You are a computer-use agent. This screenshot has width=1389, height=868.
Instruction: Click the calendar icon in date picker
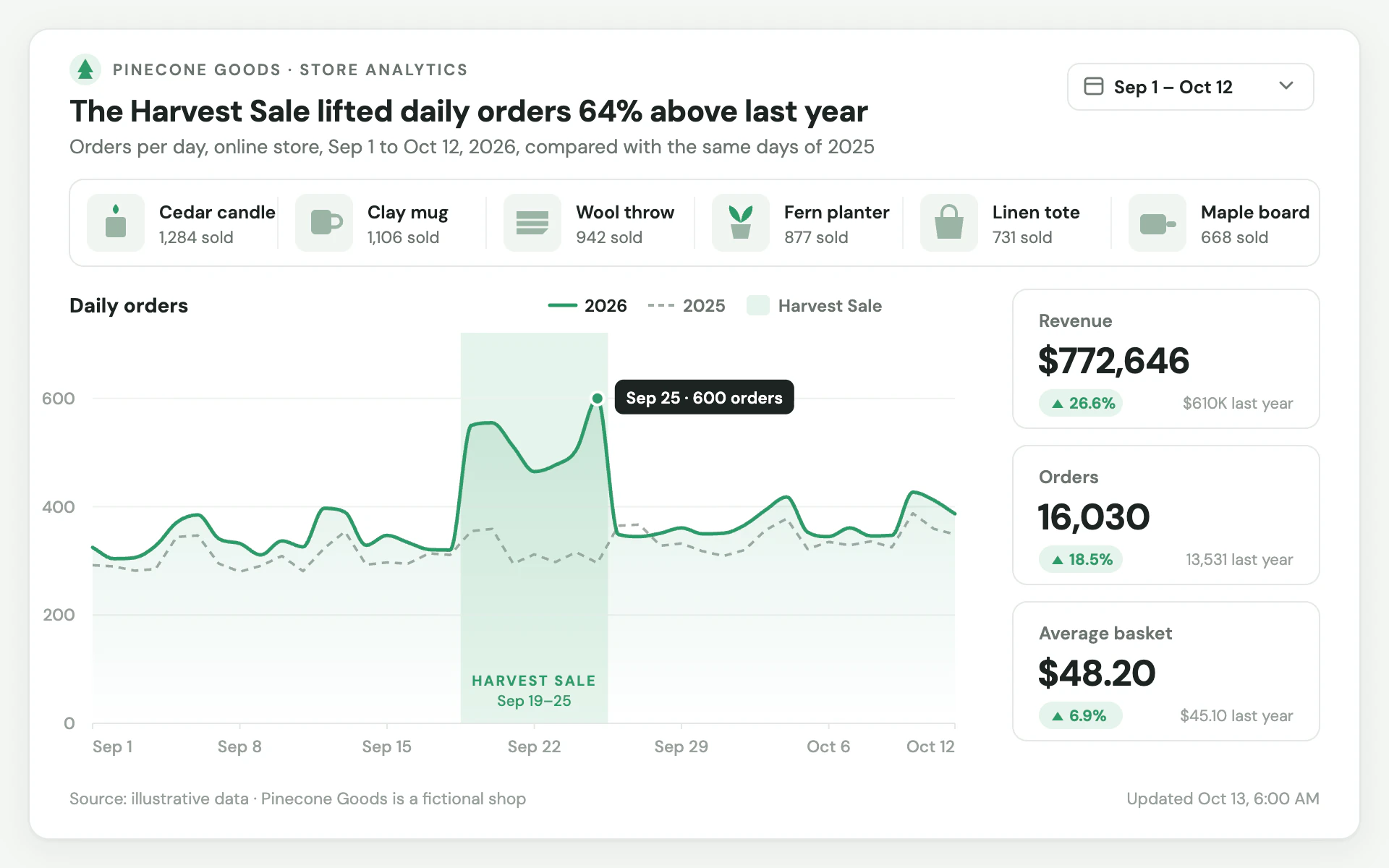coord(1094,87)
